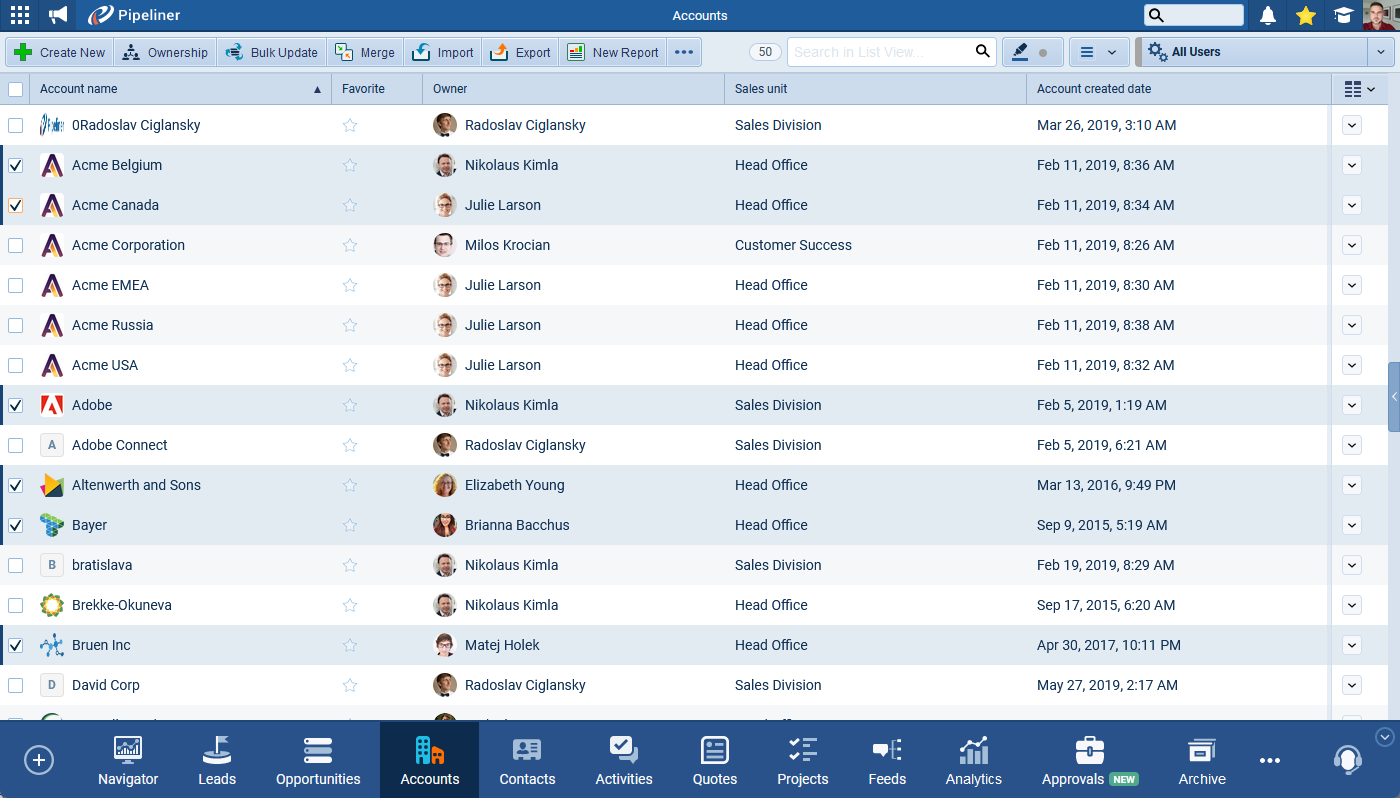This screenshot has width=1400, height=798.
Task: Click the yellow star favorites icon
Action: pyautogui.click(x=1305, y=15)
